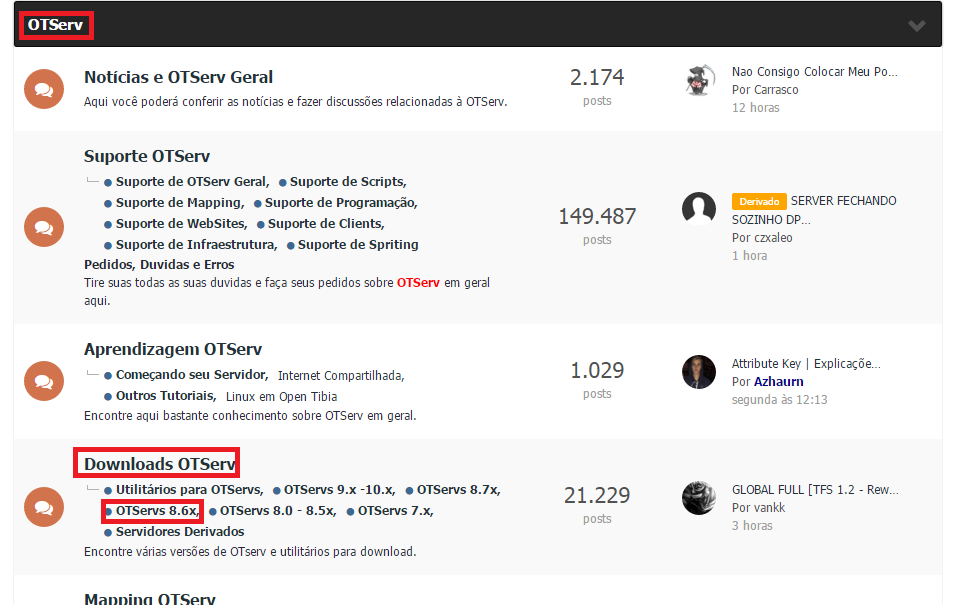Open the Notícias e OTServ Geral forum
The width and height of the screenshot is (959, 605).
point(179,78)
